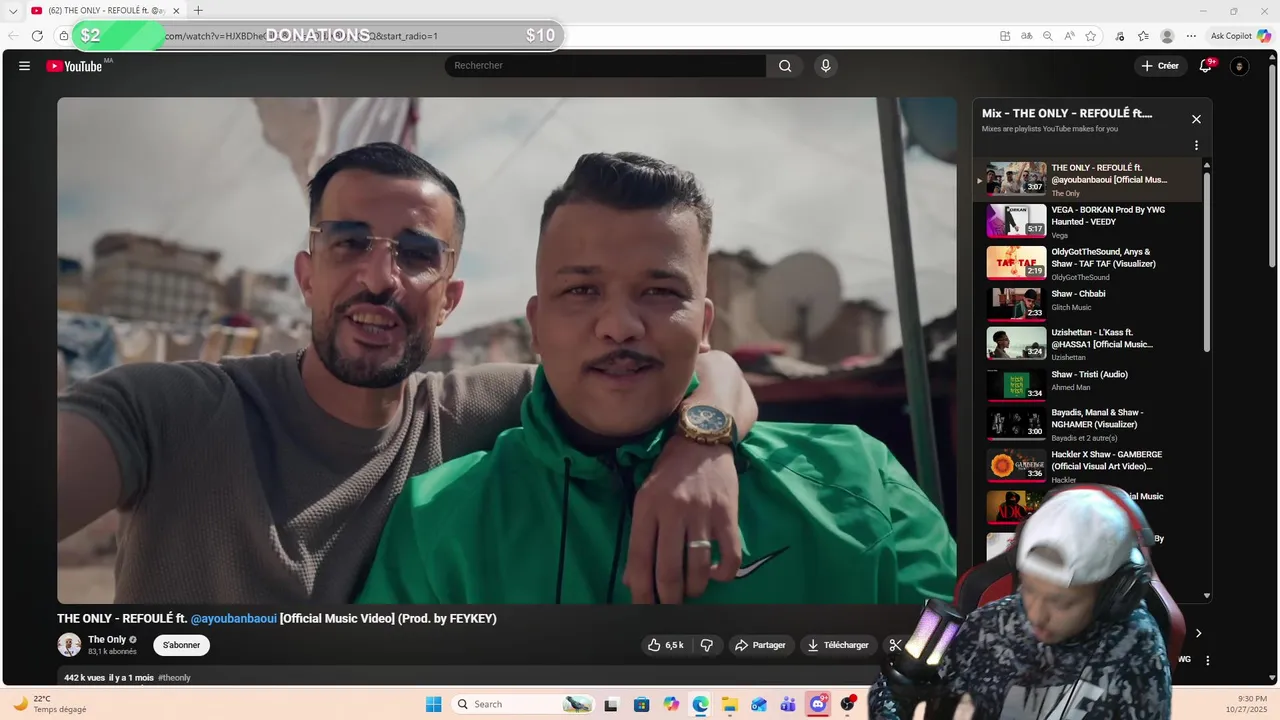Click The Only channel avatar
Image resolution: width=1280 pixels, height=720 pixels.
tap(69, 645)
